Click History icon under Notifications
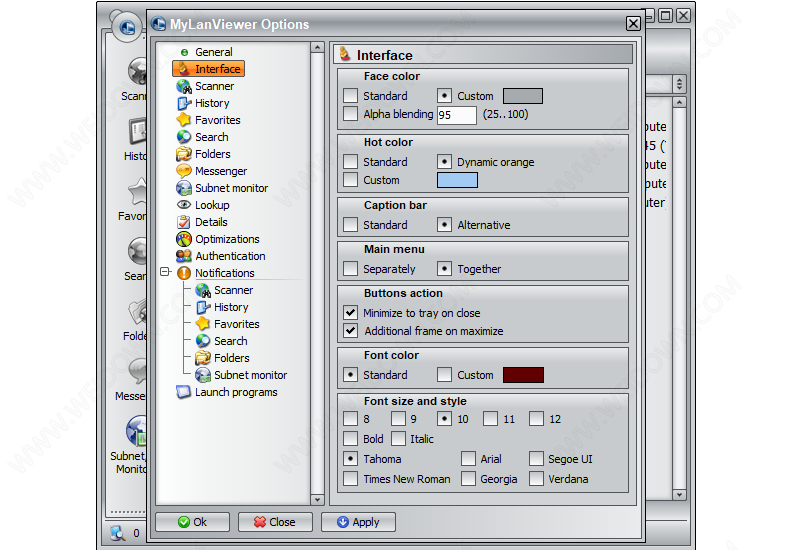 (203, 307)
